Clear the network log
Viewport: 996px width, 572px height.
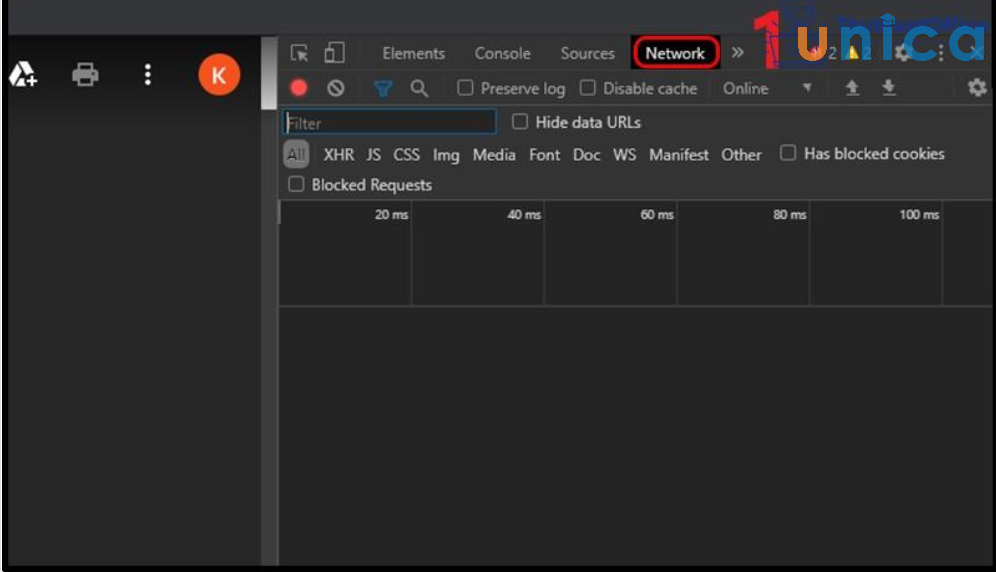pos(336,88)
